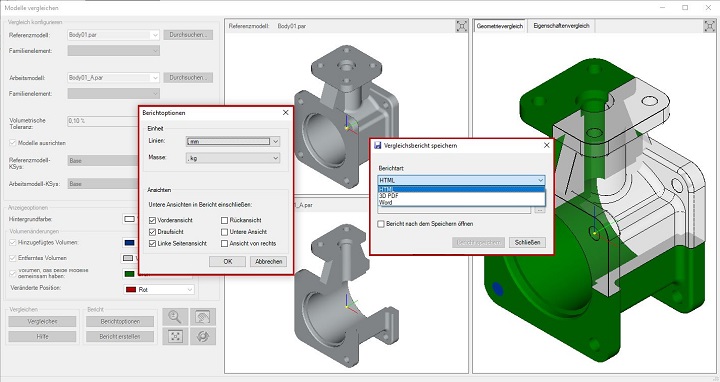Click the Volumetrische Toleranz input field
This screenshot has width=720, height=382.
102,121
